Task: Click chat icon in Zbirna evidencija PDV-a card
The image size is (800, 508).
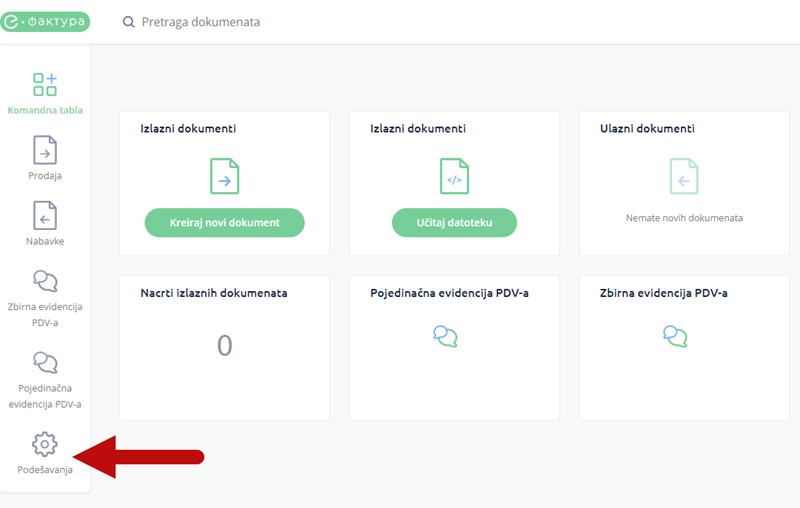Action: coord(675,336)
